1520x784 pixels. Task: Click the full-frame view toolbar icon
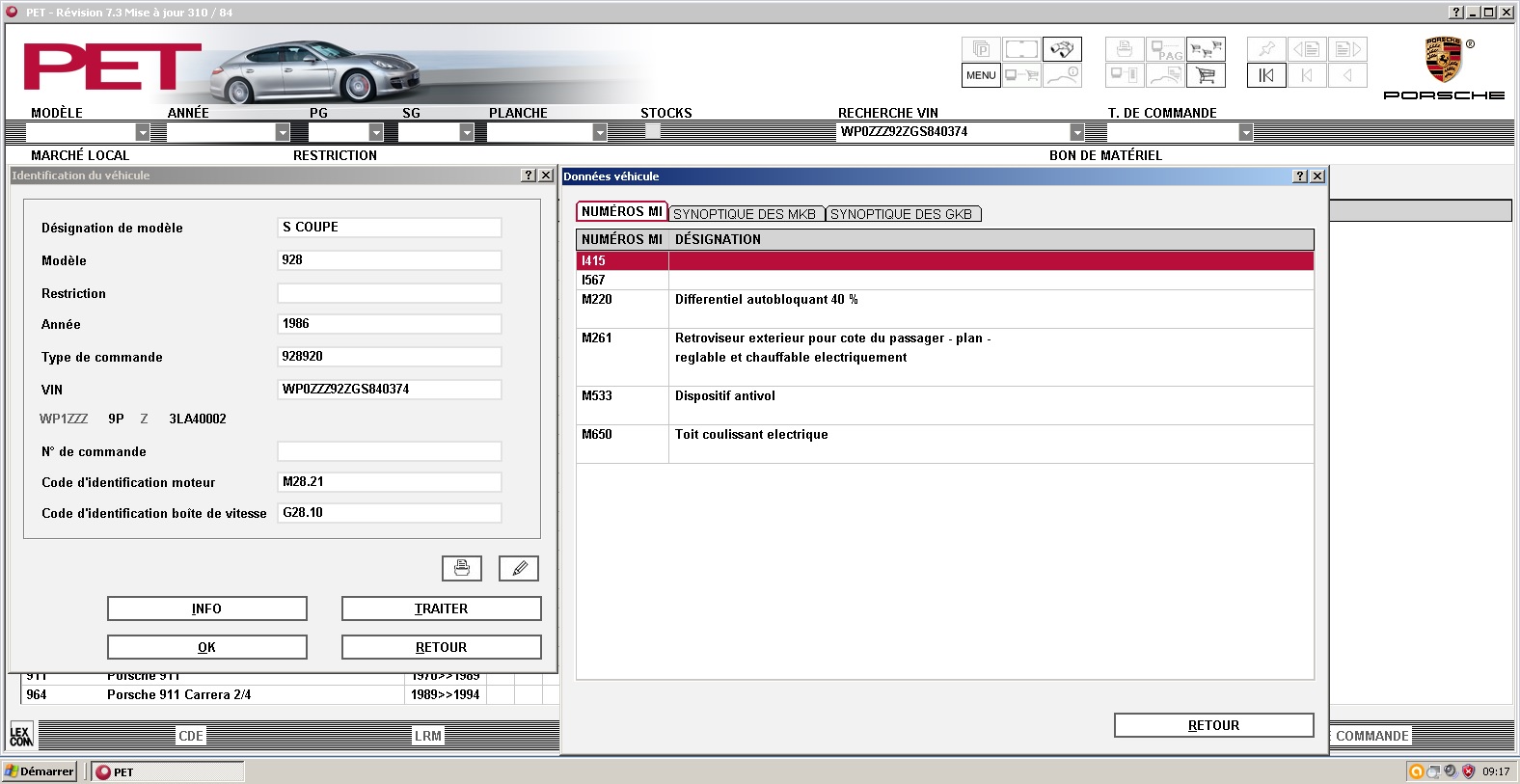[1021, 49]
